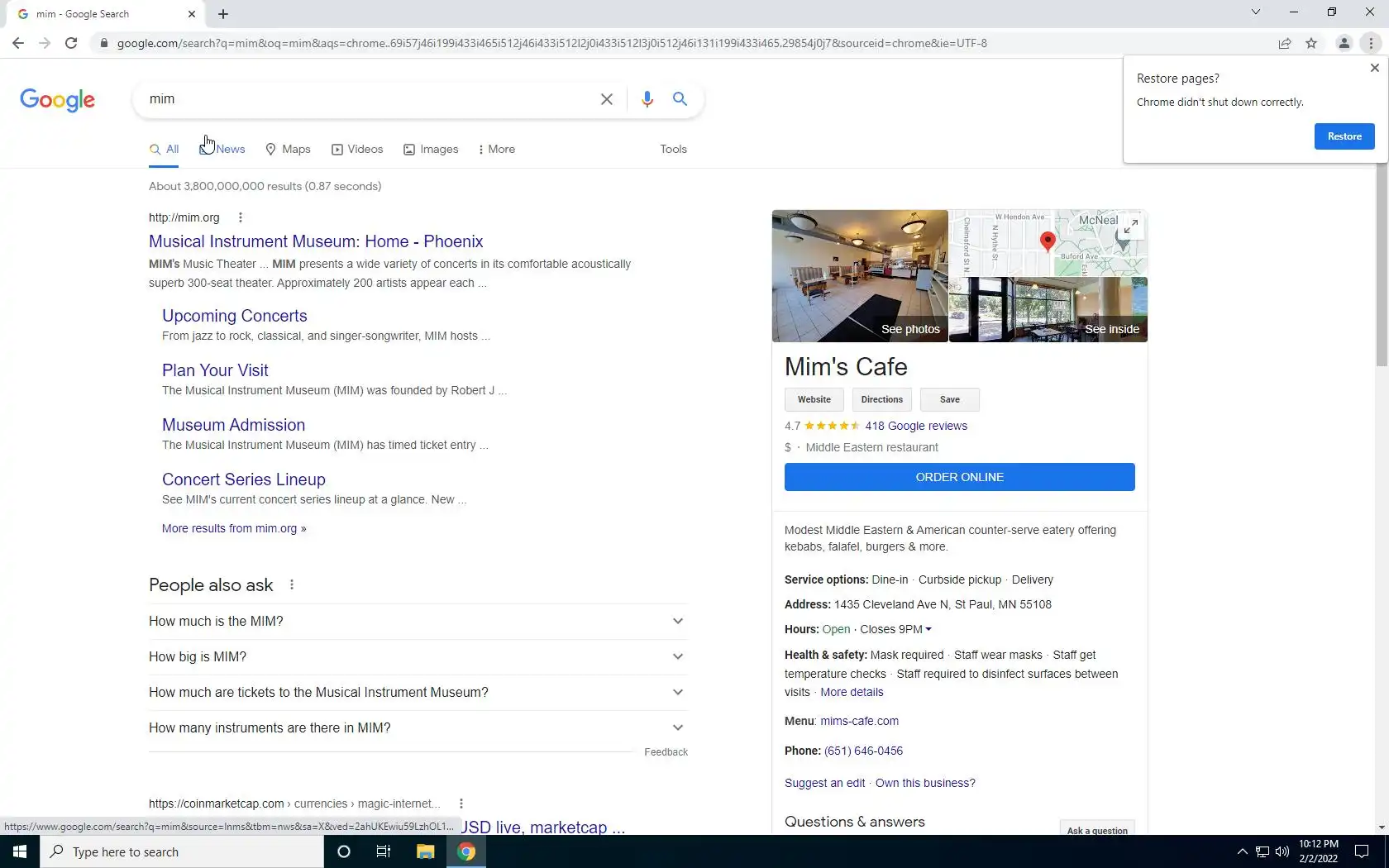1389x868 pixels.
Task: Switch to the News tab
Action: click(222, 150)
